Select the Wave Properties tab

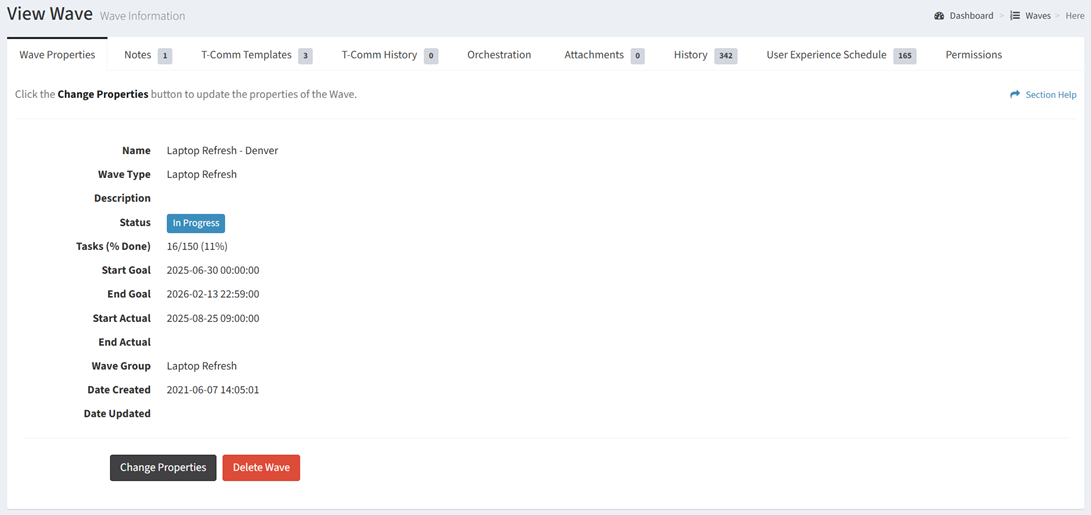click(x=57, y=55)
